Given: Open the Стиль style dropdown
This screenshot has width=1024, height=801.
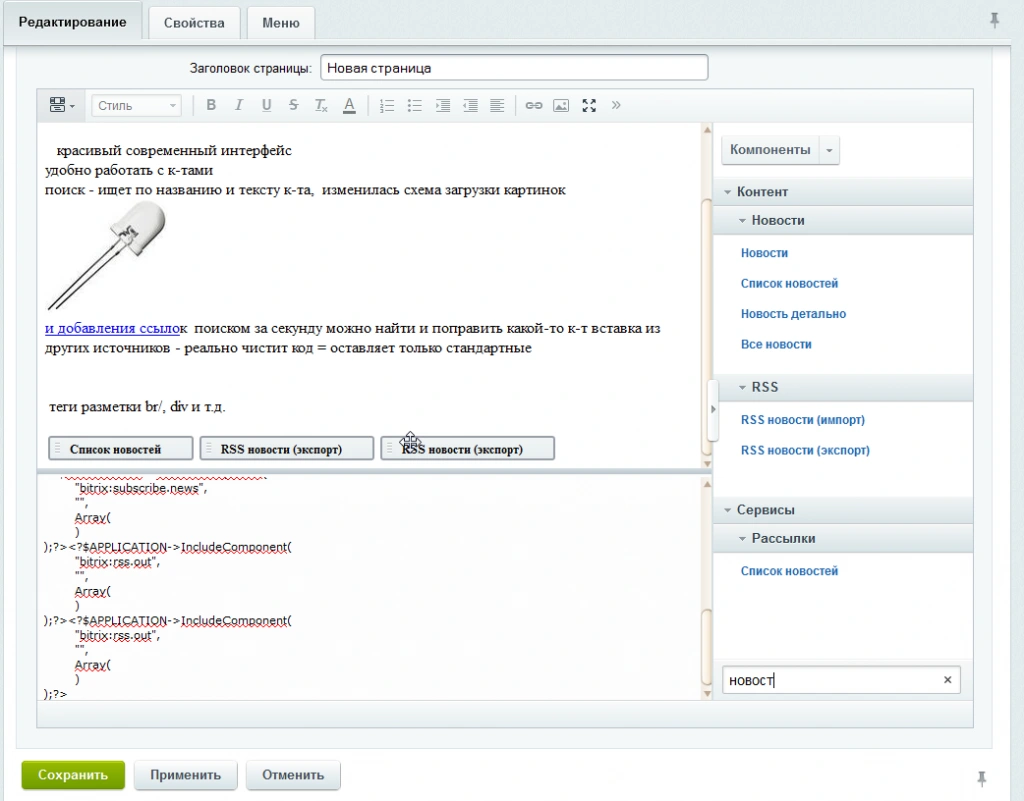Looking at the screenshot, I should (137, 105).
